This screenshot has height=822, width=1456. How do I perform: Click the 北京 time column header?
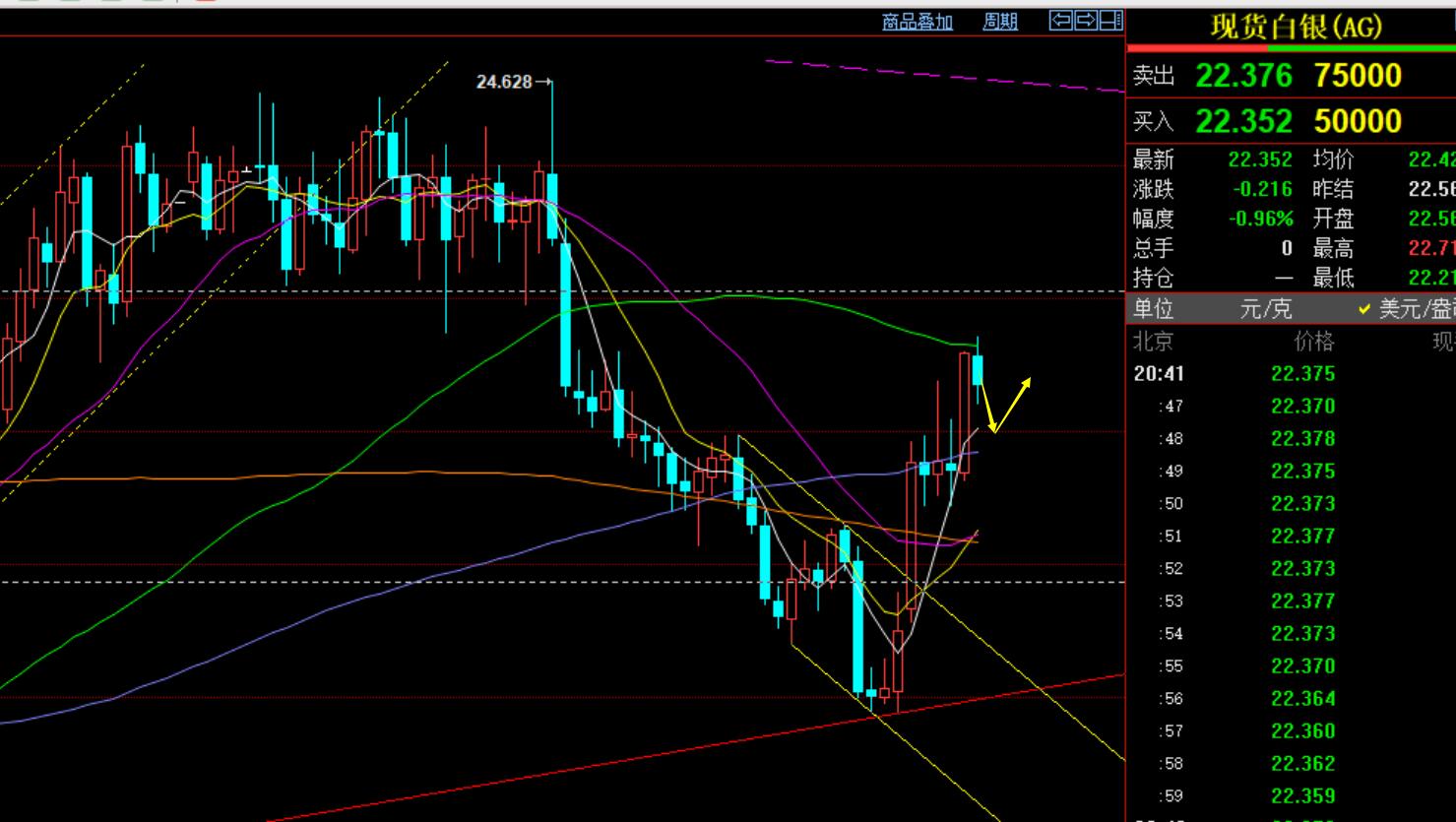[1153, 342]
